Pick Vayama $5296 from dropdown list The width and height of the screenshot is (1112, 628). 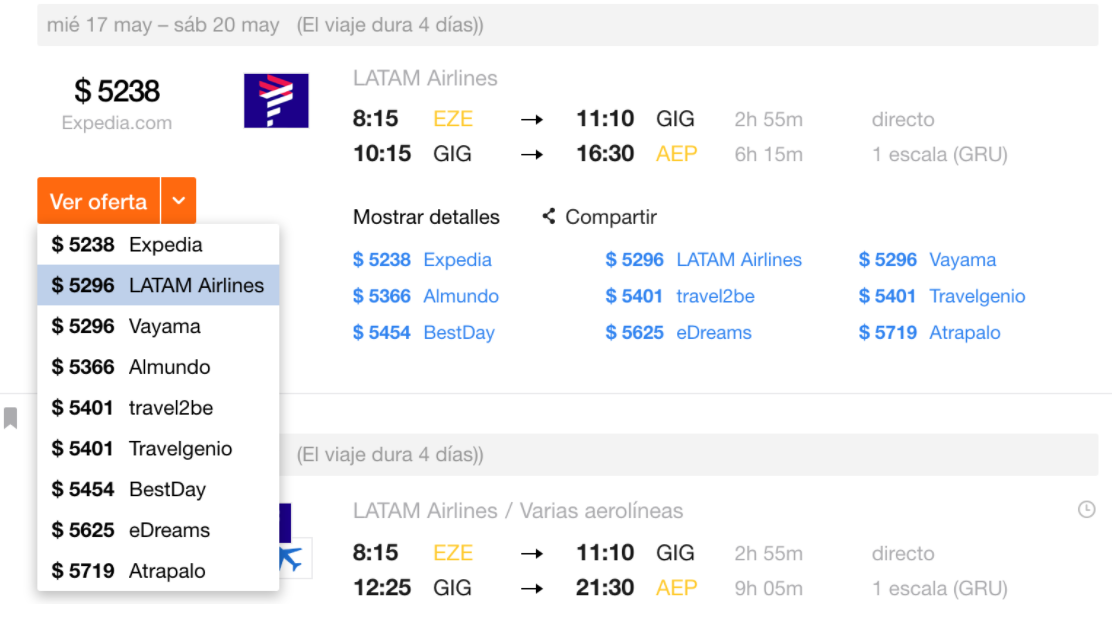coord(158,326)
